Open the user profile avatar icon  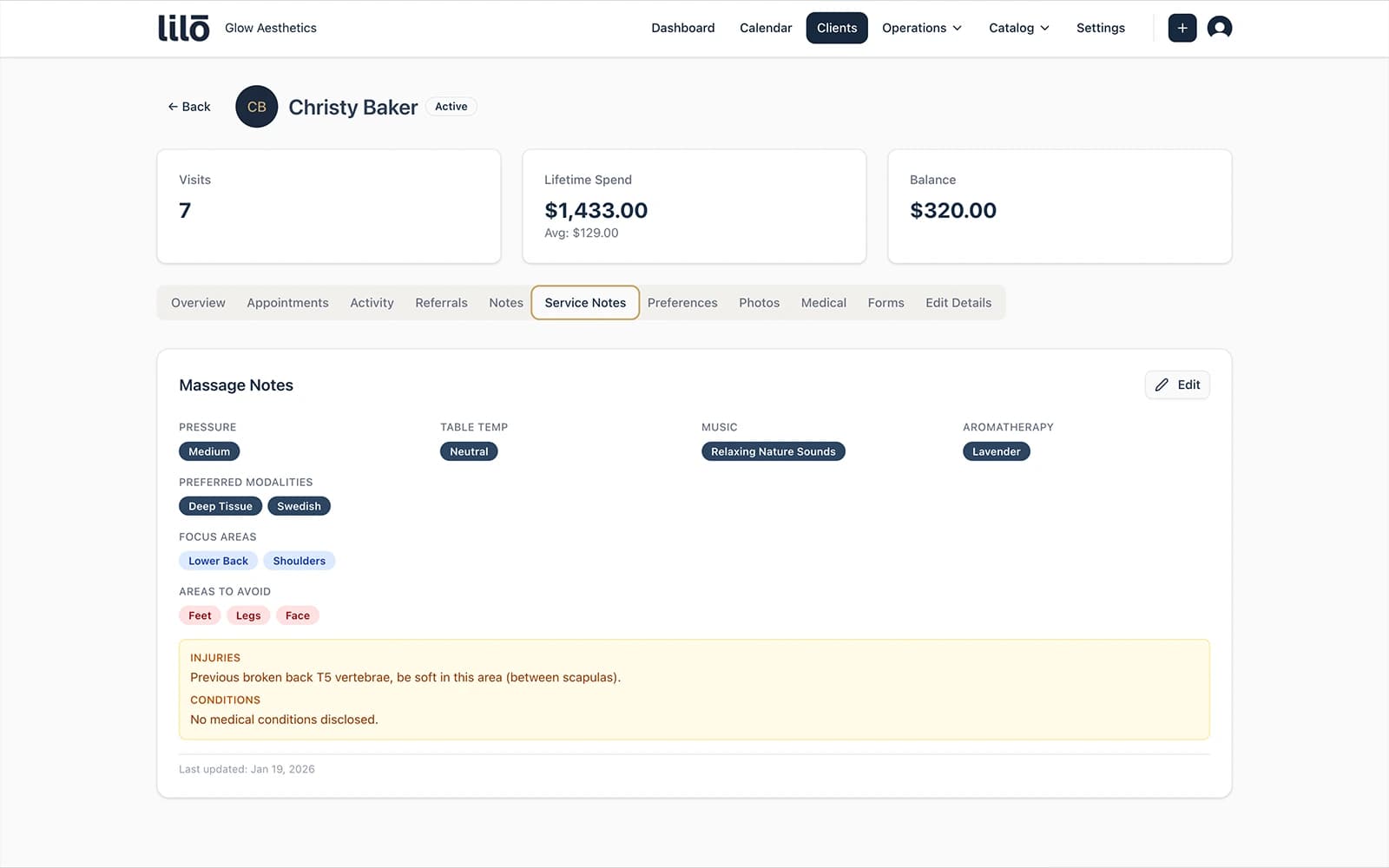click(1219, 28)
